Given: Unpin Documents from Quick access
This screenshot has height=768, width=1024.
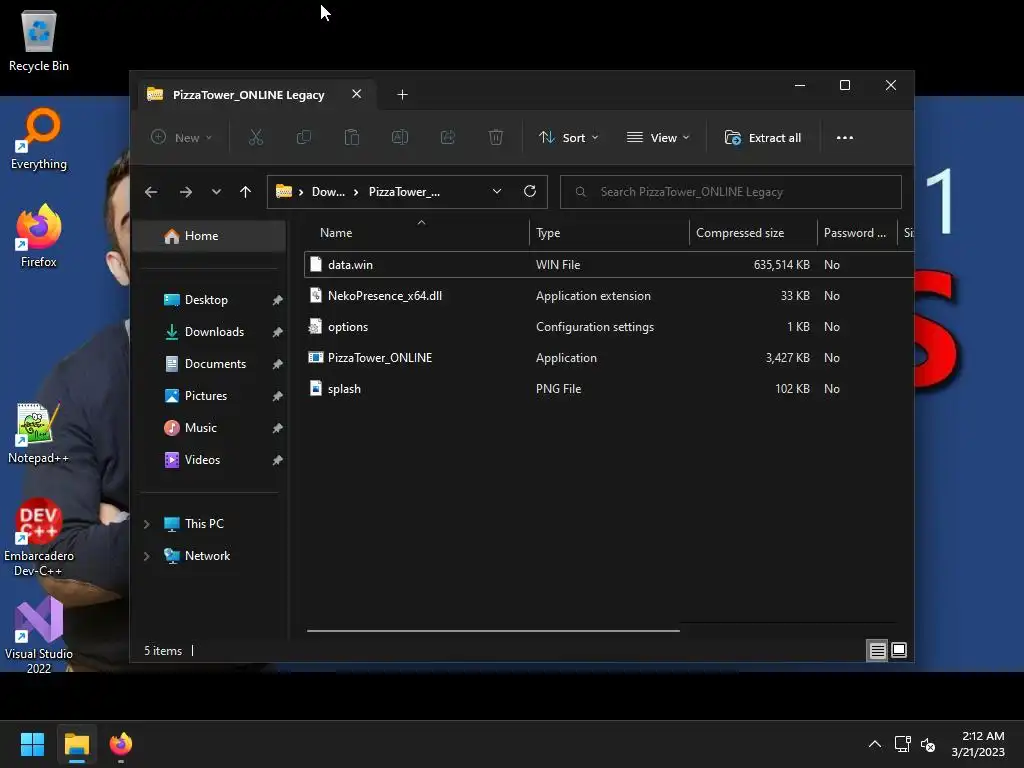Looking at the screenshot, I should 277,364.
